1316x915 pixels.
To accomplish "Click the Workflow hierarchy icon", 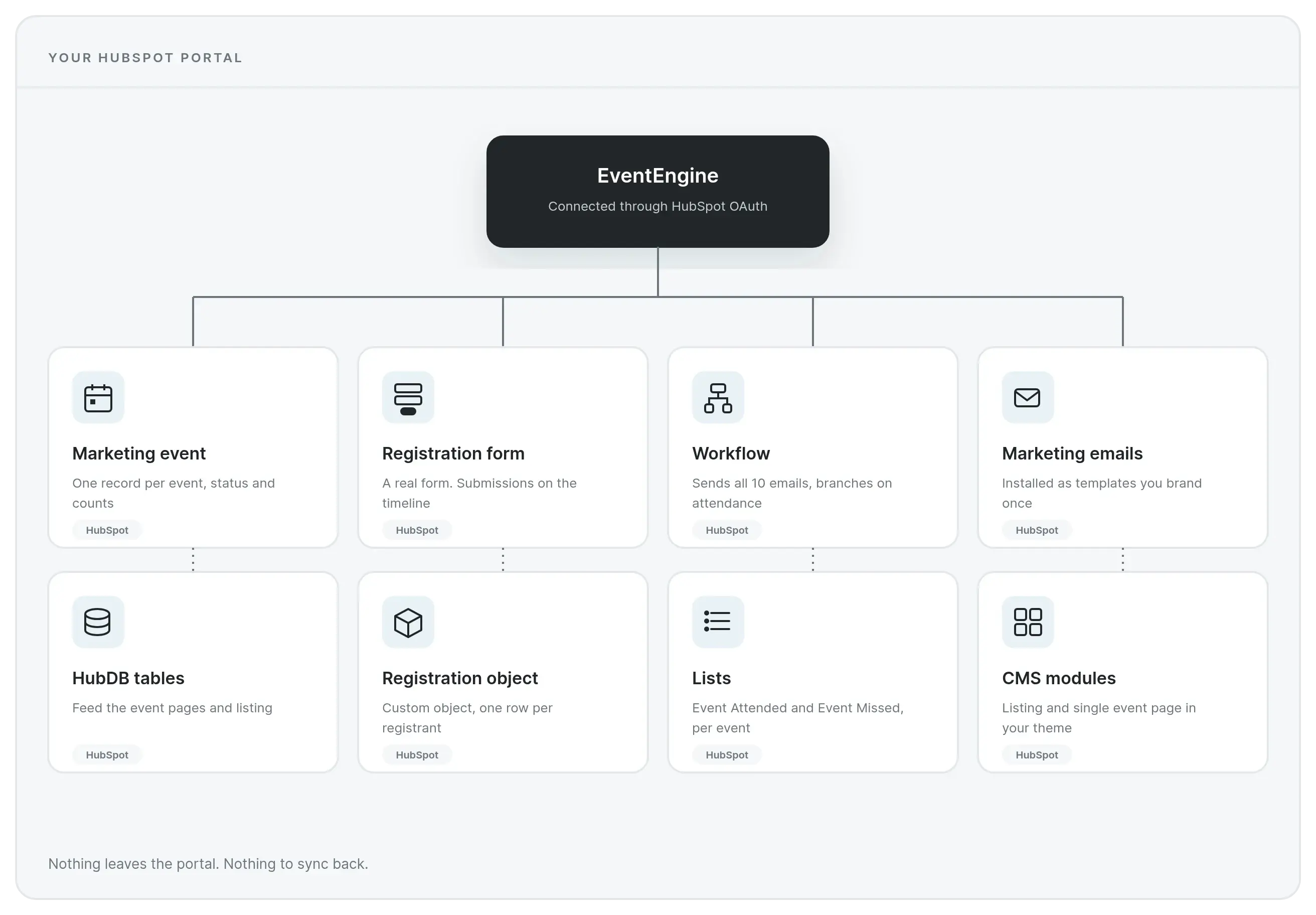I will pyautogui.click(x=718, y=397).
